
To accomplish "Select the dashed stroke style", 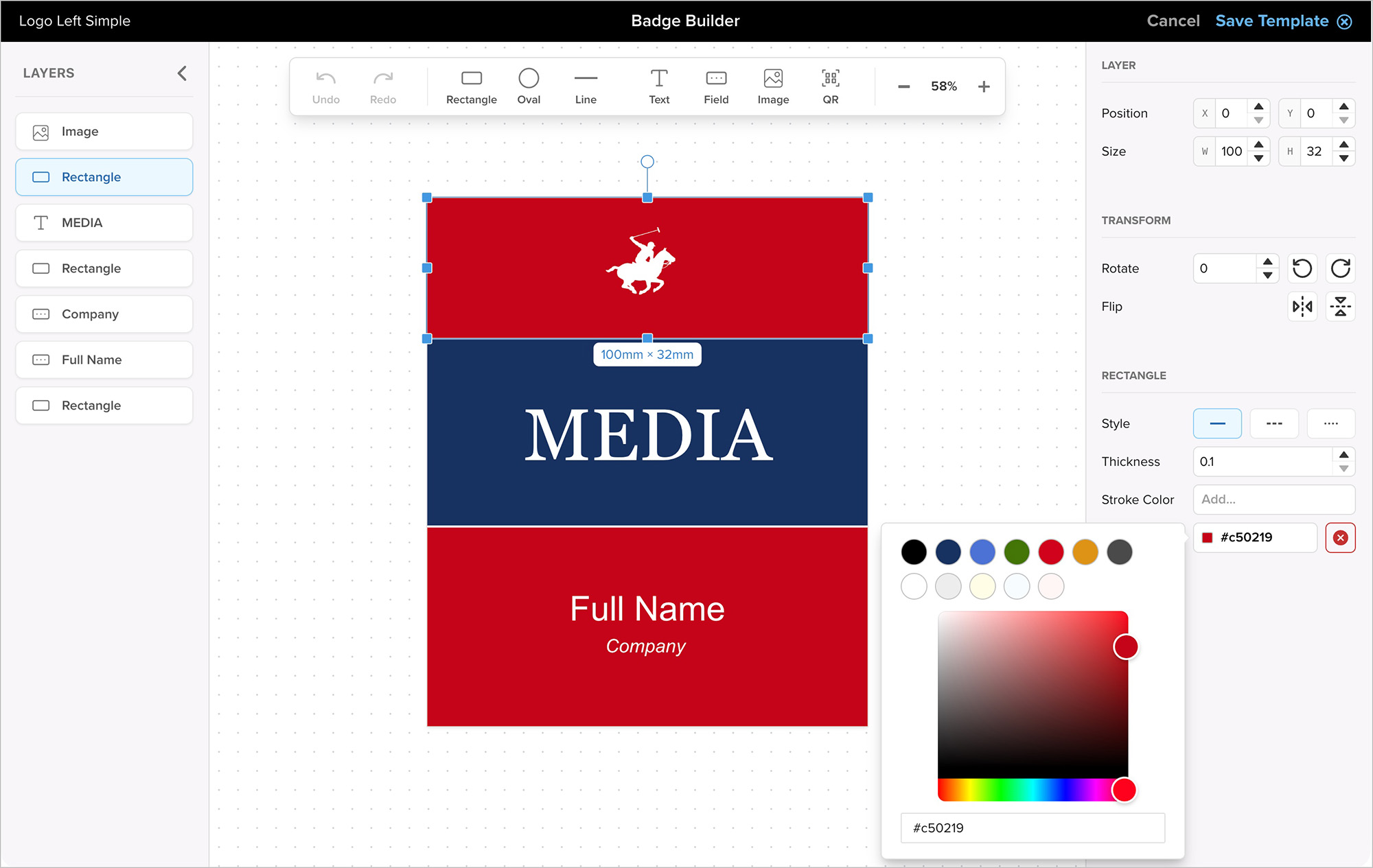I will 1274,423.
